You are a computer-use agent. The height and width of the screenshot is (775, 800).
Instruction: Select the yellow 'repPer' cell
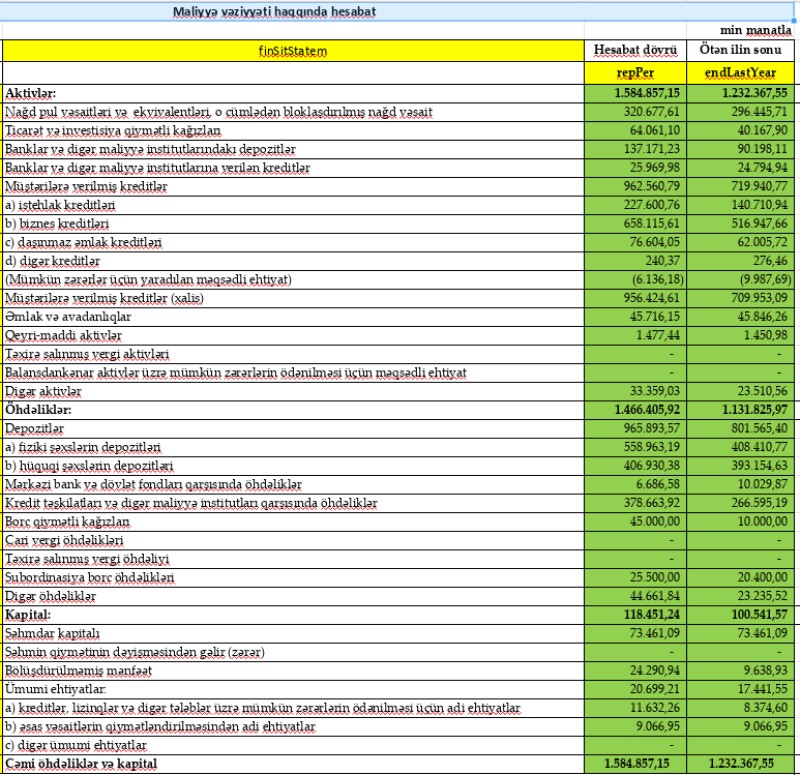[635, 74]
